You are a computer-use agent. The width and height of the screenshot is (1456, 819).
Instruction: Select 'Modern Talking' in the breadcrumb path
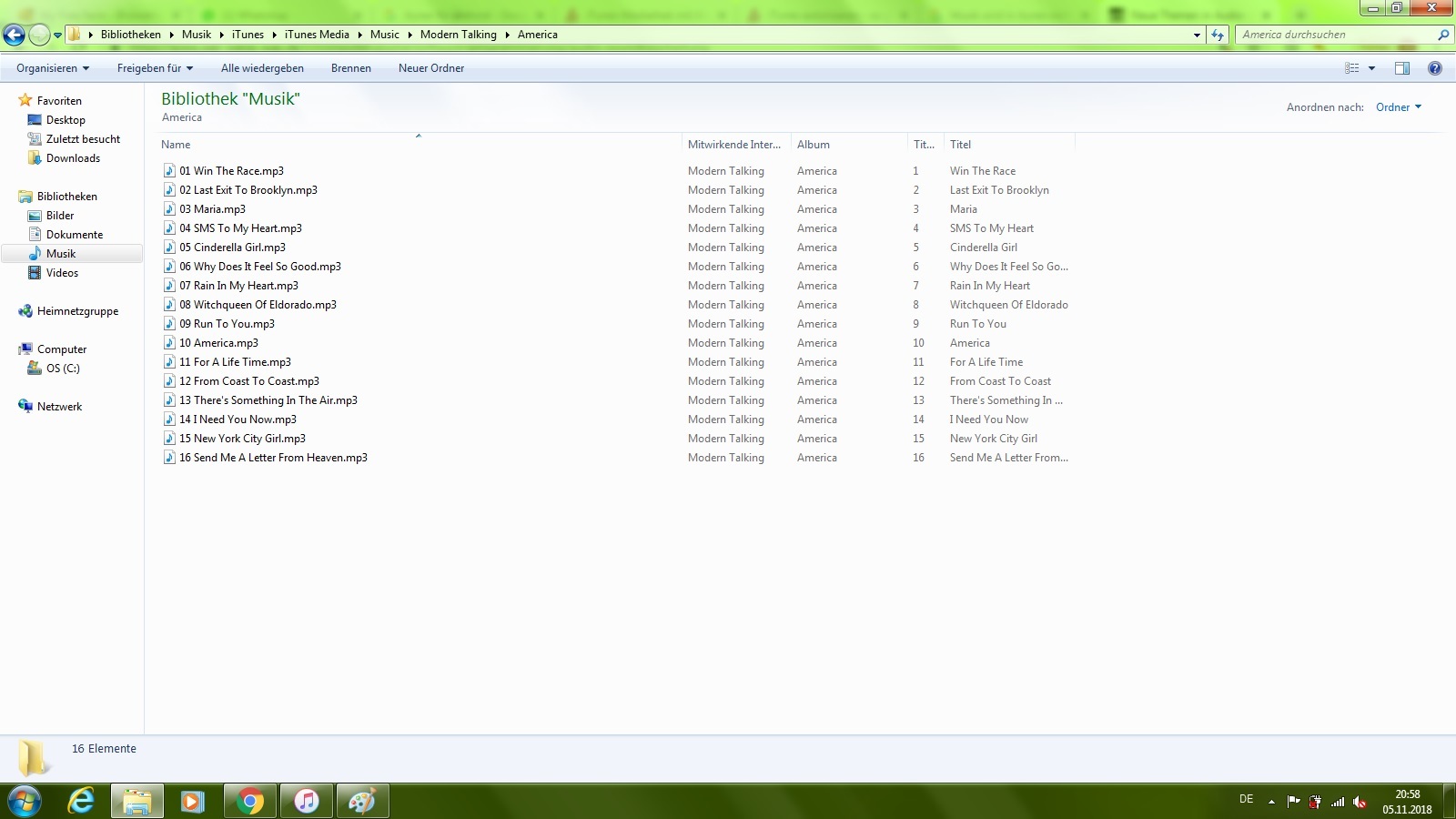point(459,35)
